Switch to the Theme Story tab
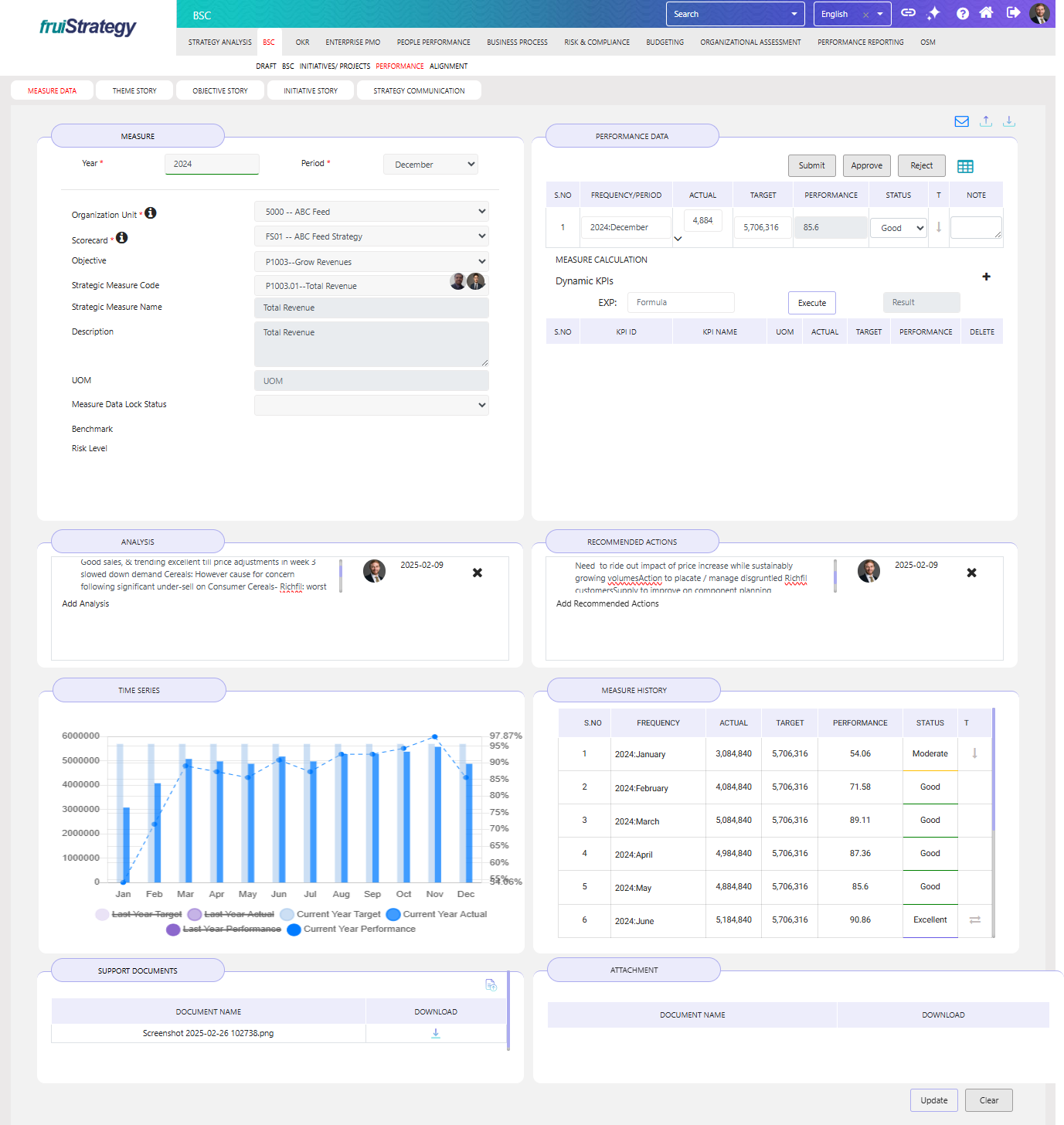Image resolution: width=1064 pixels, height=1125 pixels. 134,91
